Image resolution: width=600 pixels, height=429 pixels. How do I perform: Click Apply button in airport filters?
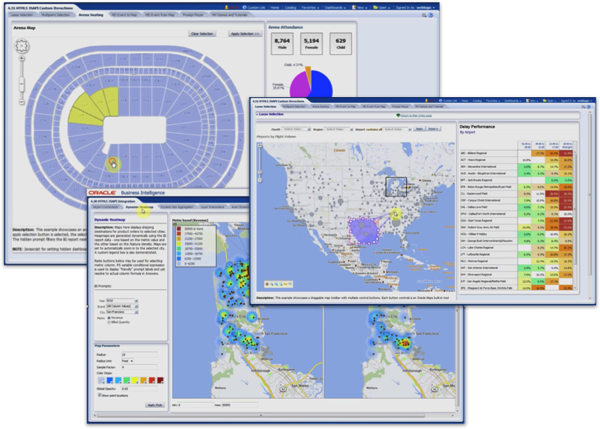419,129
